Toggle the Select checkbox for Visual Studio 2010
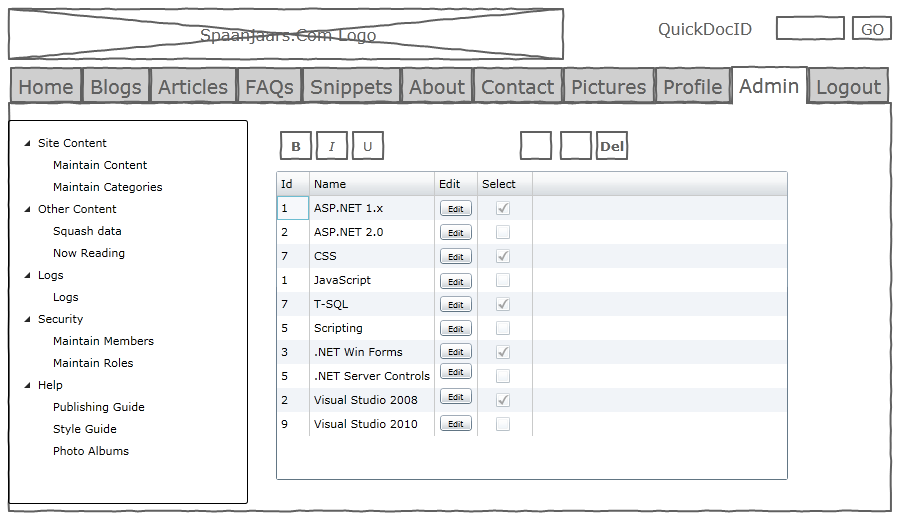The height and width of the screenshot is (520, 900). click(x=503, y=424)
